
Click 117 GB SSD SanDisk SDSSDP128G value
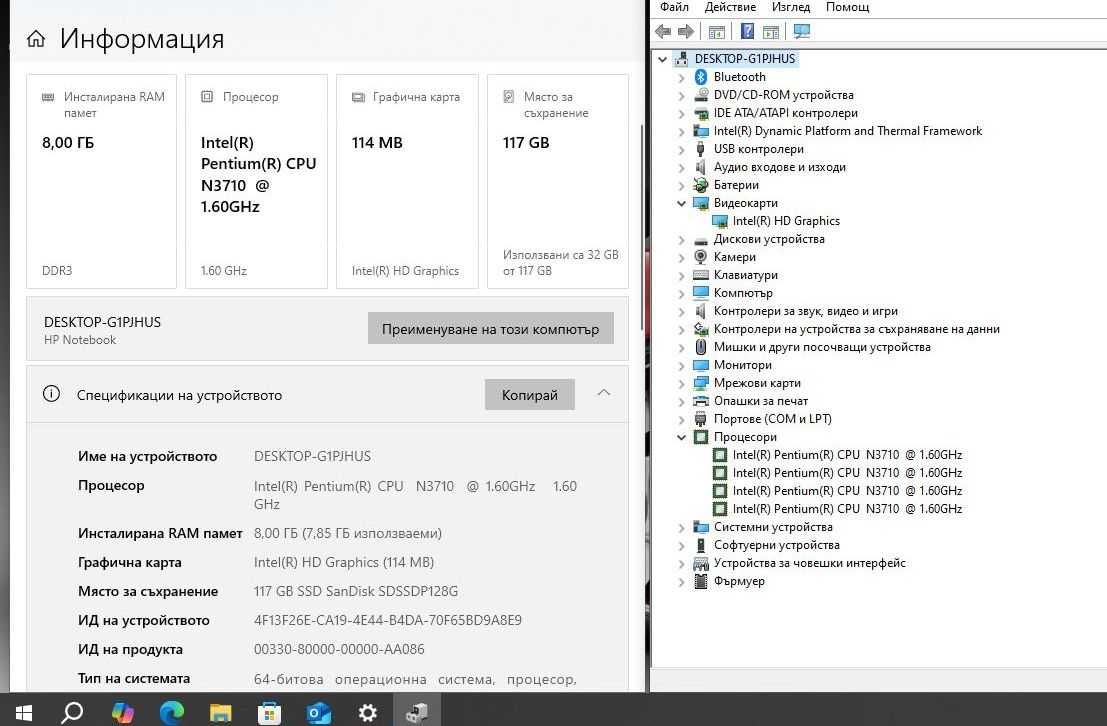point(356,591)
